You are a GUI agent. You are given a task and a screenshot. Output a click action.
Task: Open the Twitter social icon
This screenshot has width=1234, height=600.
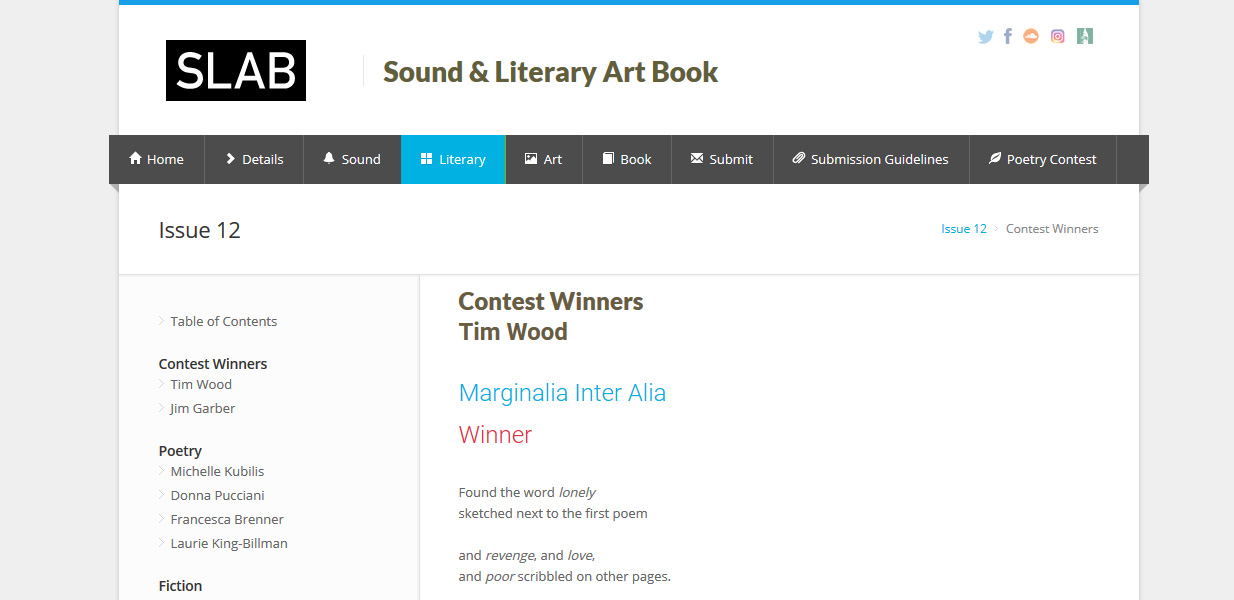(986, 37)
